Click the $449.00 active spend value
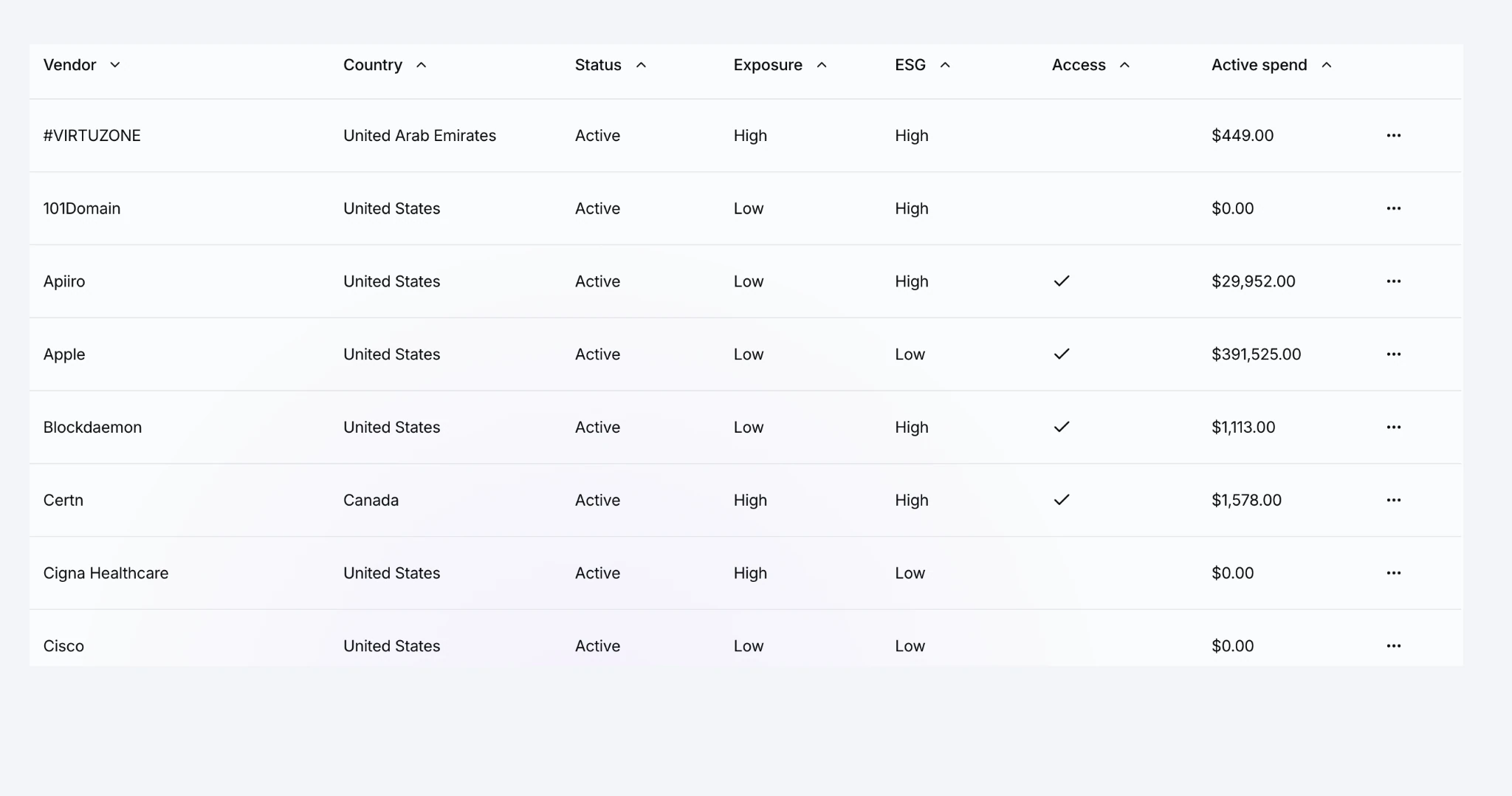Screen dimensions: 1512x796 [x=1243, y=136]
